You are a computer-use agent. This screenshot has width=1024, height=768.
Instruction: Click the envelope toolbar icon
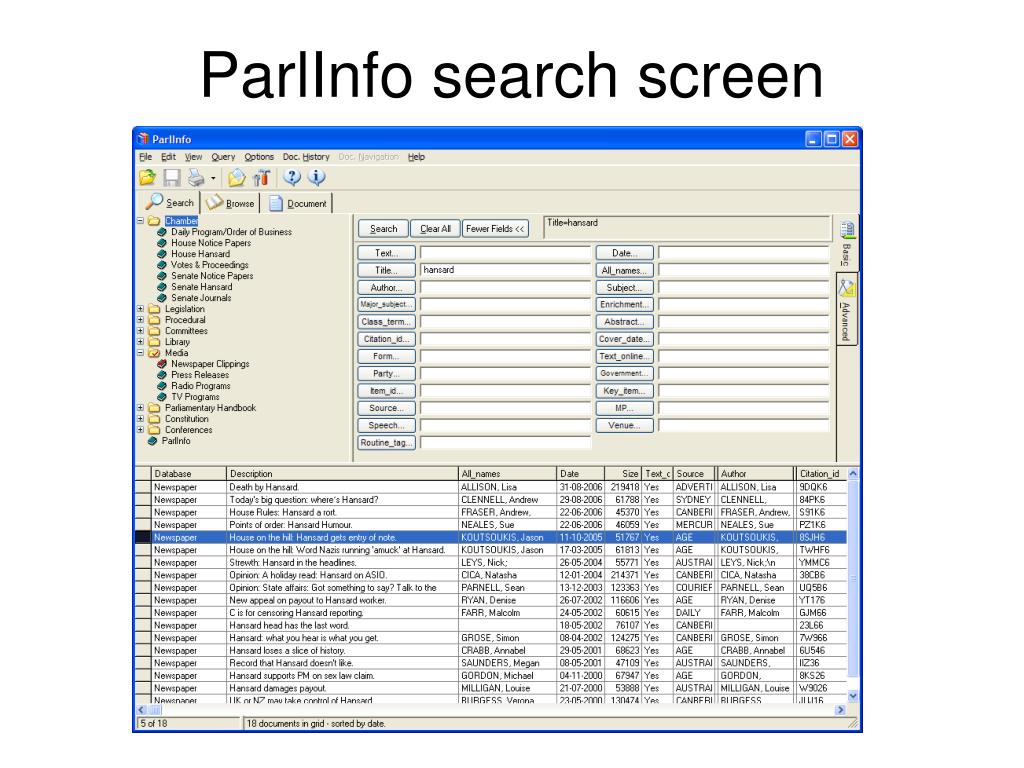tap(236, 178)
